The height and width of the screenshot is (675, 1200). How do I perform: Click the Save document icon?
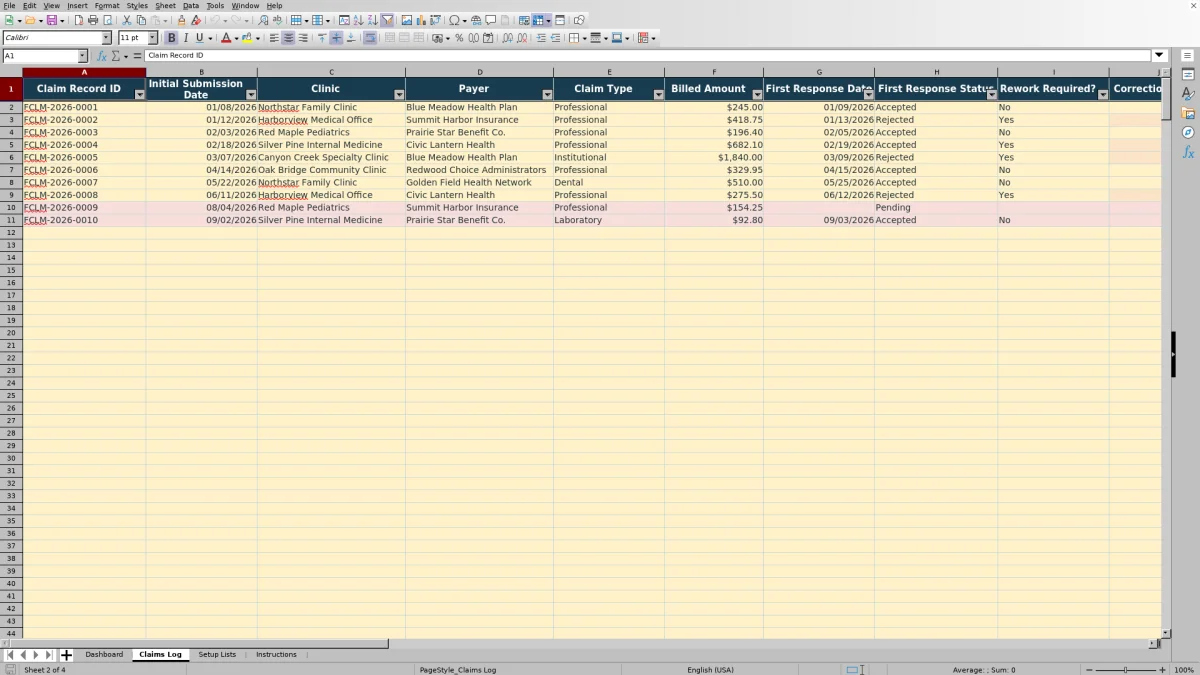[51, 20]
